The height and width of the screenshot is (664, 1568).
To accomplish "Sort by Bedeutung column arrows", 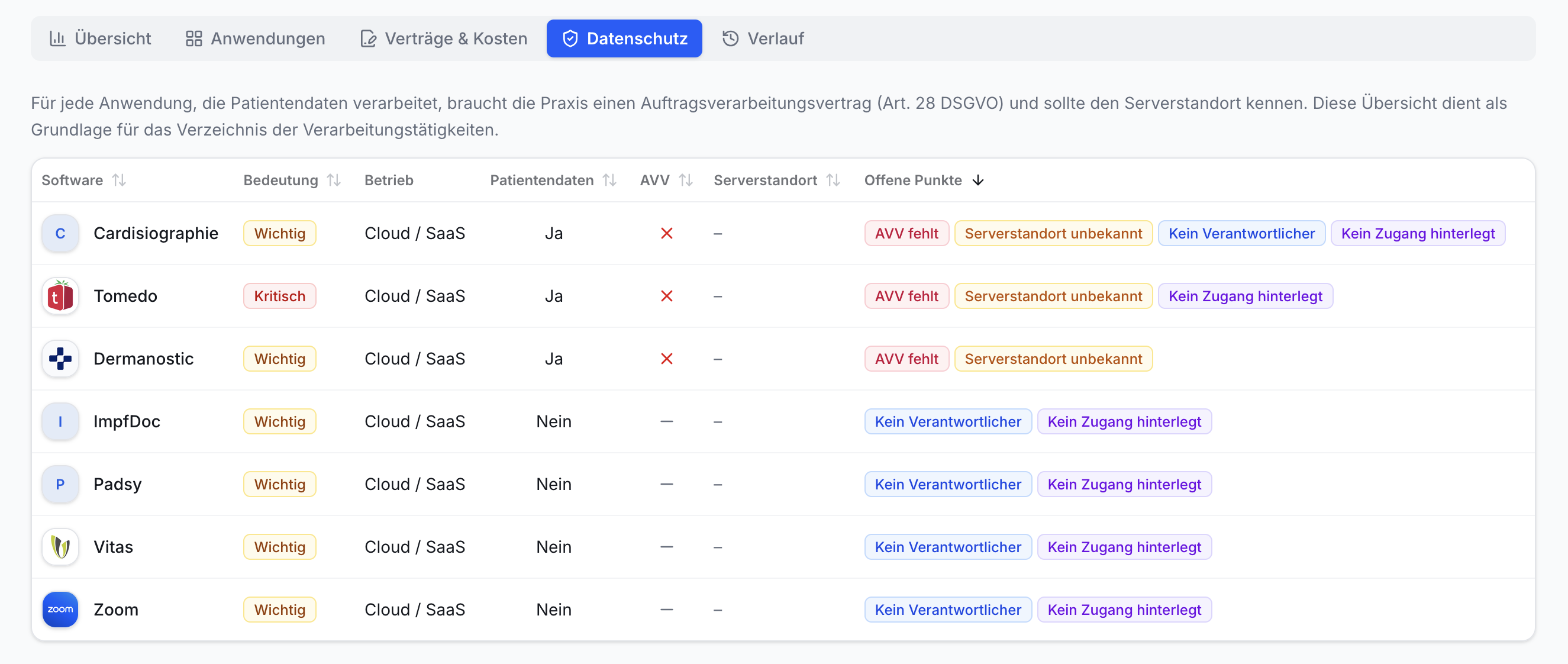I will (334, 180).
